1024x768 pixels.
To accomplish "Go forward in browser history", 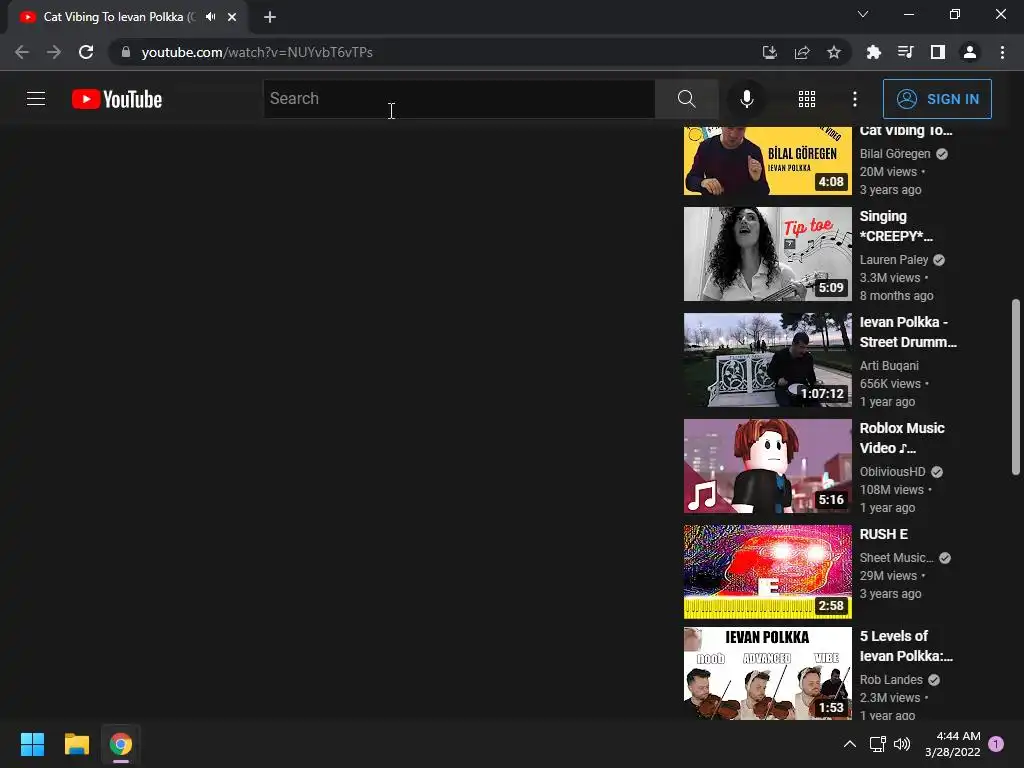I will tap(54, 52).
